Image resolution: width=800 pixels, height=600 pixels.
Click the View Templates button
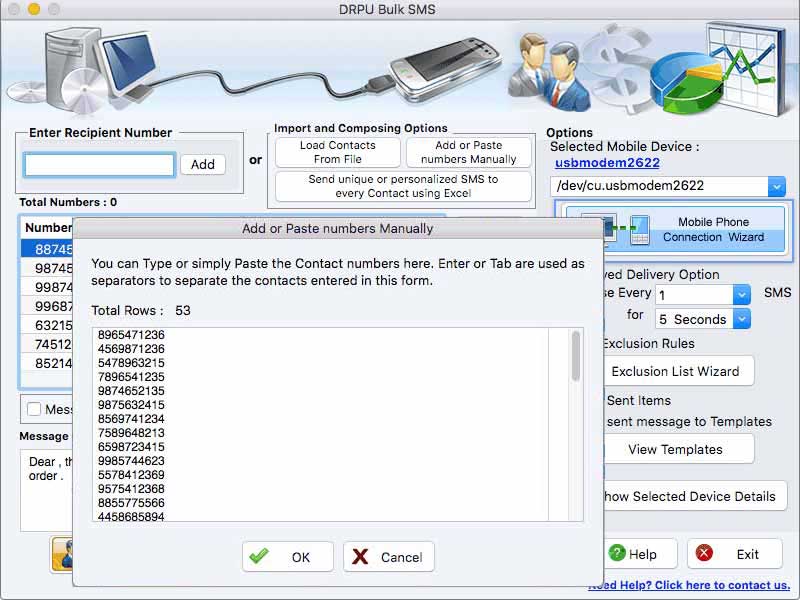tap(679, 449)
